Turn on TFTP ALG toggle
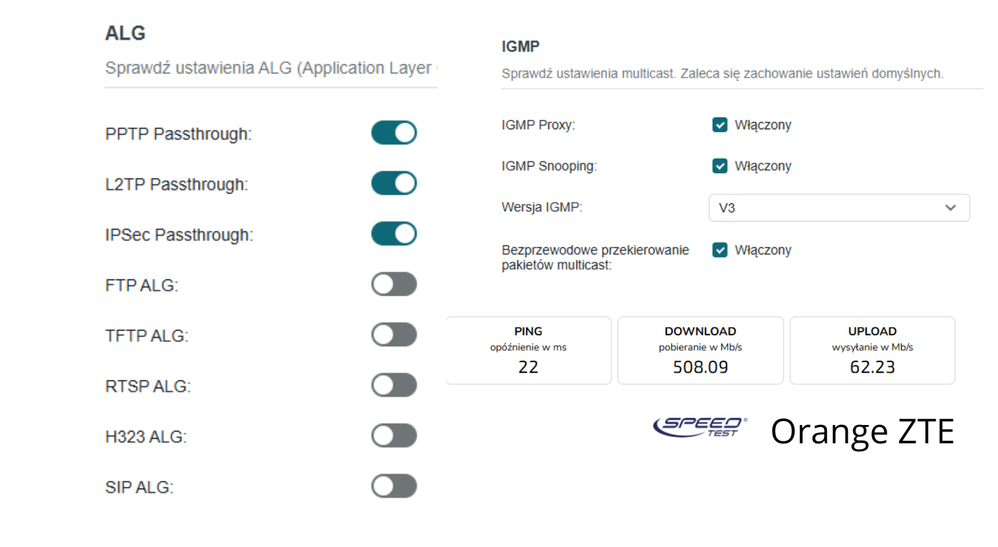This screenshot has width=998, height=547. (x=393, y=335)
